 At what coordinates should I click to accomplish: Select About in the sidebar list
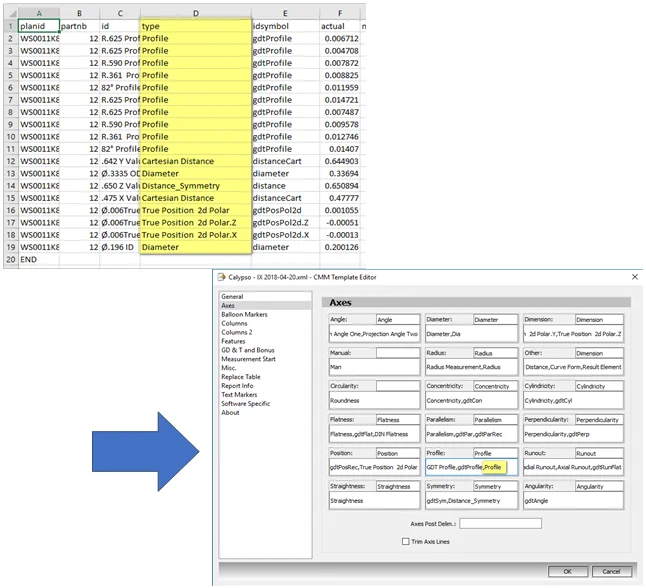tap(230, 412)
